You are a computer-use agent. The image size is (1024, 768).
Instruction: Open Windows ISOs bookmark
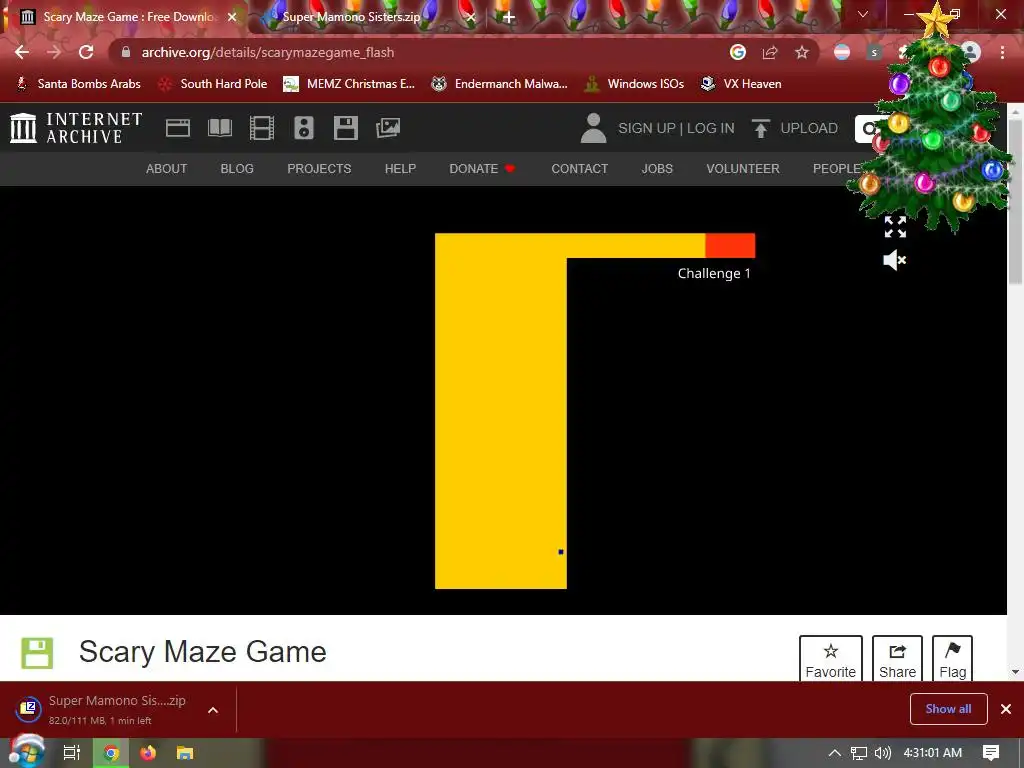tap(634, 84)
